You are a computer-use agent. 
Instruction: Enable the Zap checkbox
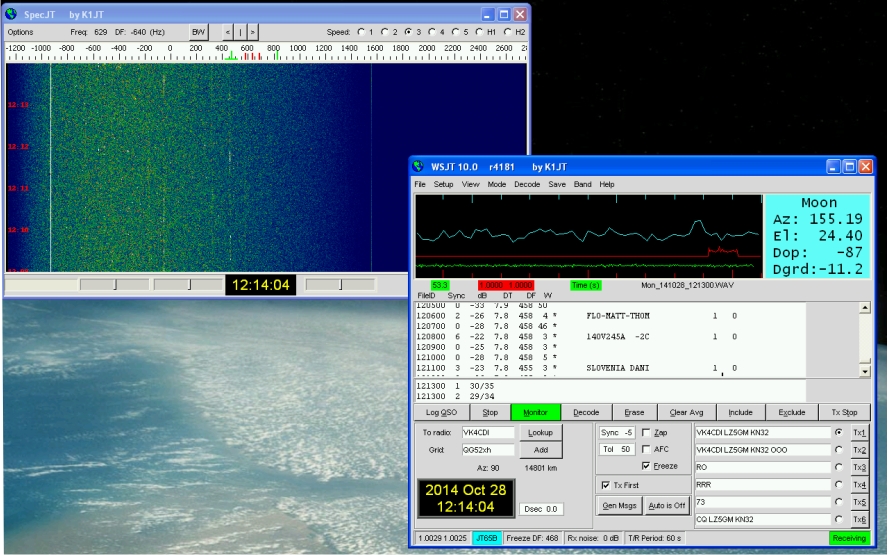click(646, 433)
